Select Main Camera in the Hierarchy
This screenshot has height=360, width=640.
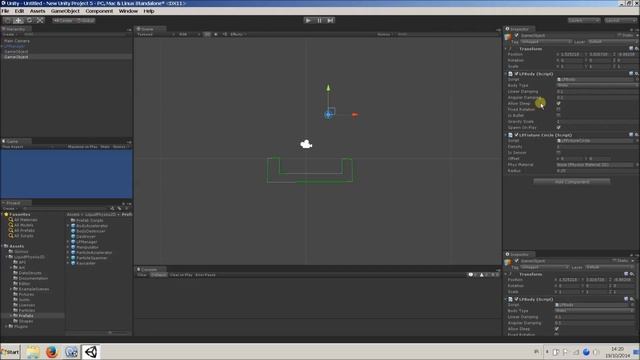click(x=17, y=41)
